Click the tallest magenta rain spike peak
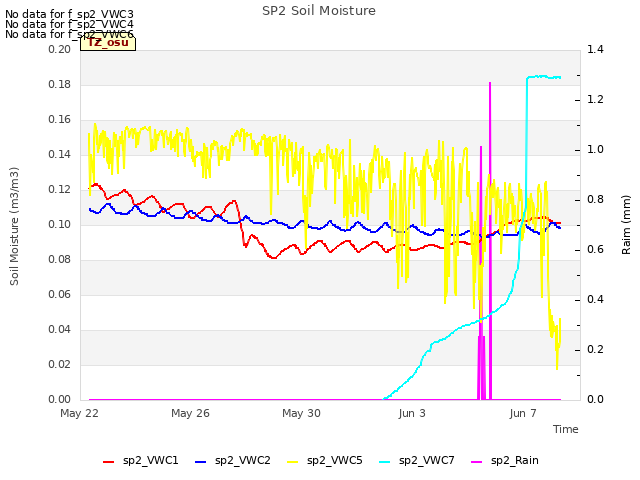640x480 pixels. coord(490,83)
